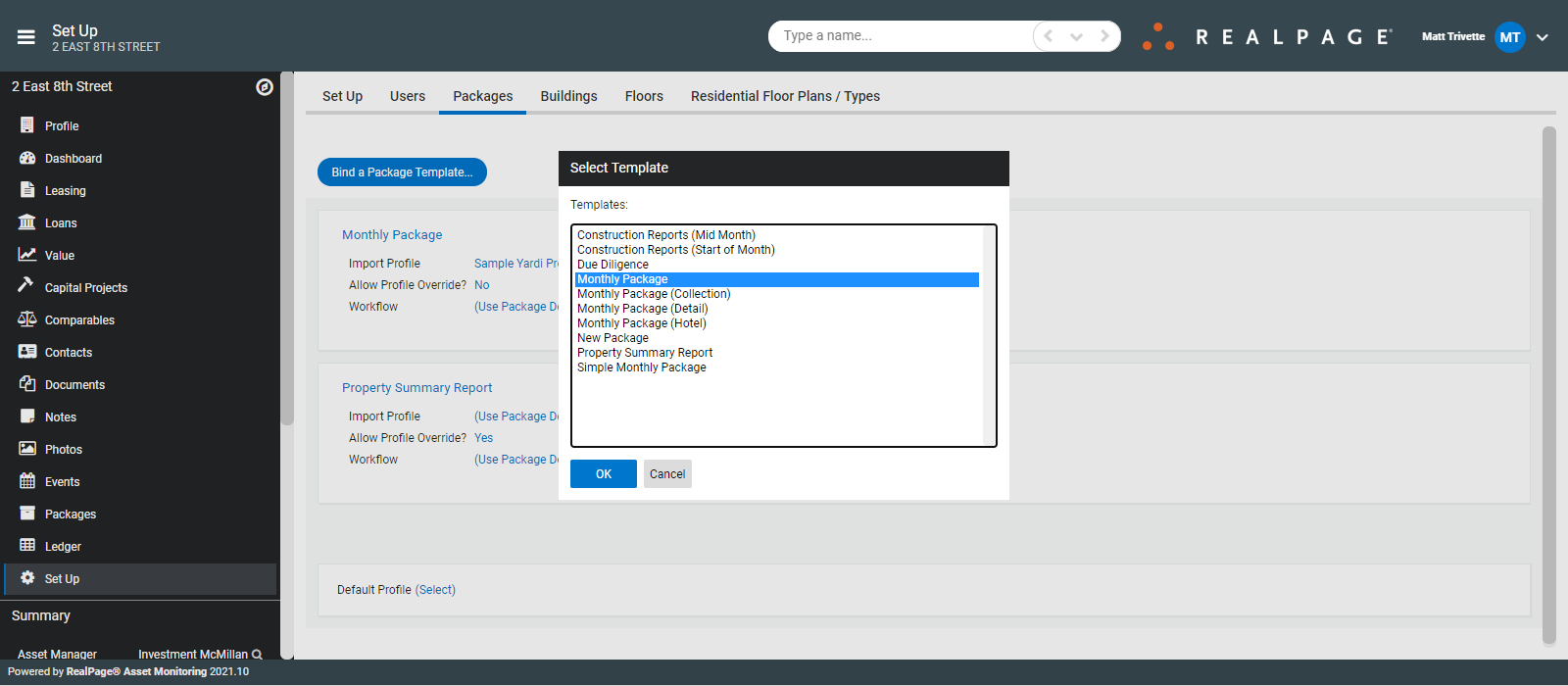Select highlighted Monthly Package template
This screenshot has width=1568, height=686.
(x=777, y=279)
